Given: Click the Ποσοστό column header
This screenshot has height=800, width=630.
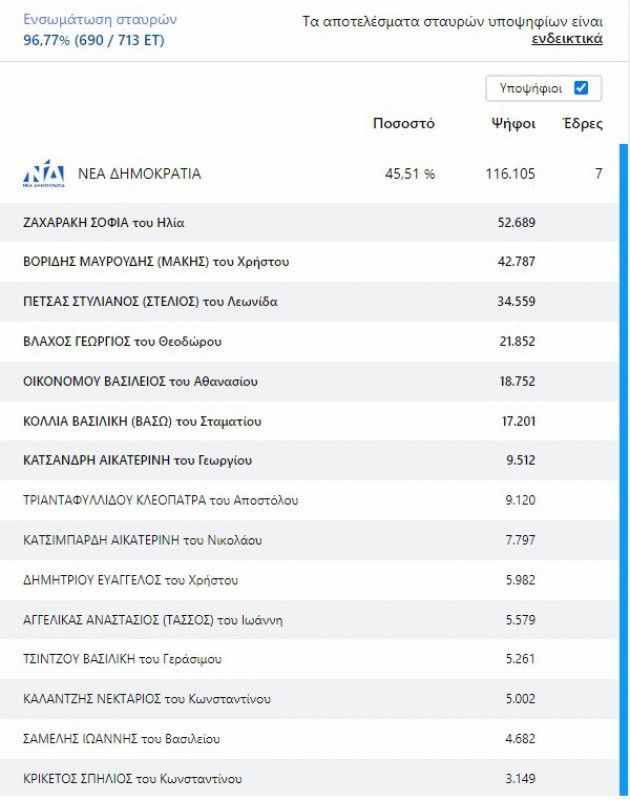Looking at the screenshot, I should click(404, 124).
